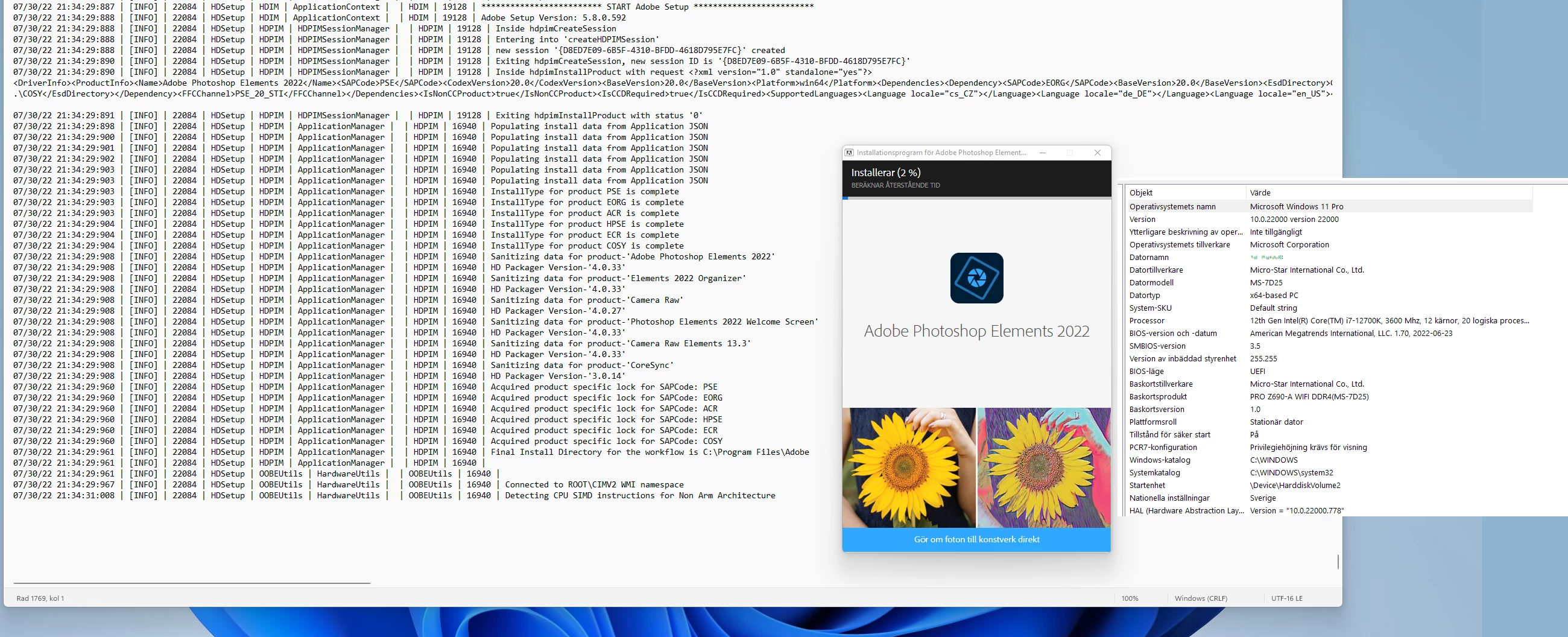
Task: Select the 'BIOS-läge' UEFI row
Action: [1329, 372]
